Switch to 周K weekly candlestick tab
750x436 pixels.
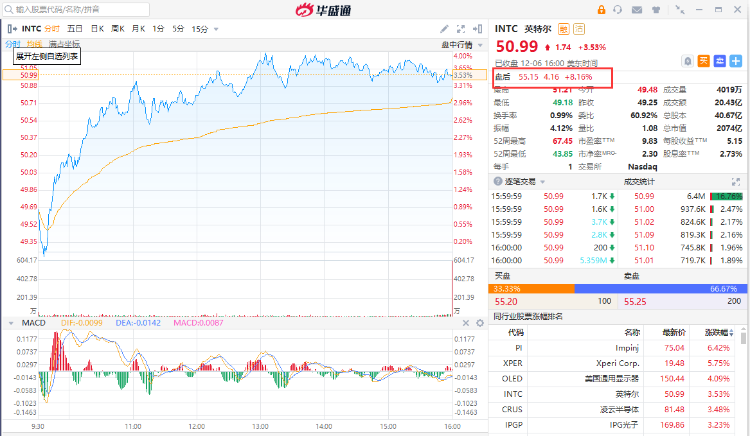(x=118, y=29)
